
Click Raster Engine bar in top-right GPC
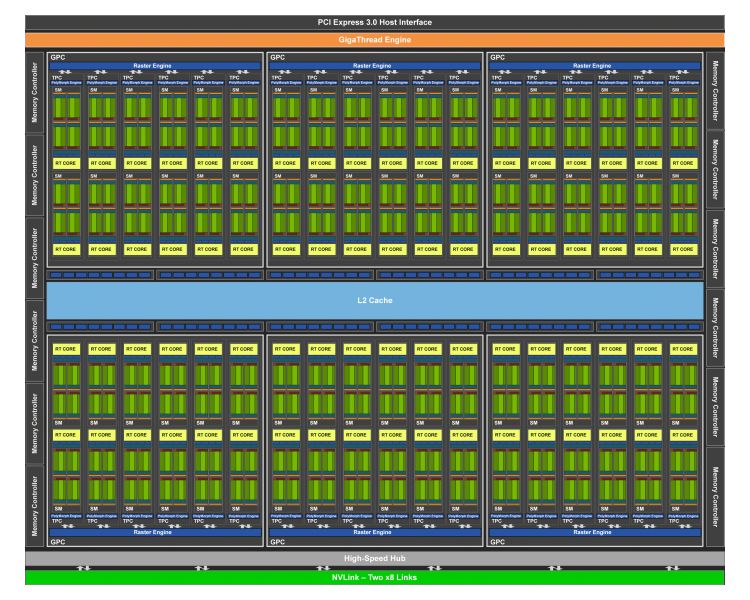(x=594, y=65)
